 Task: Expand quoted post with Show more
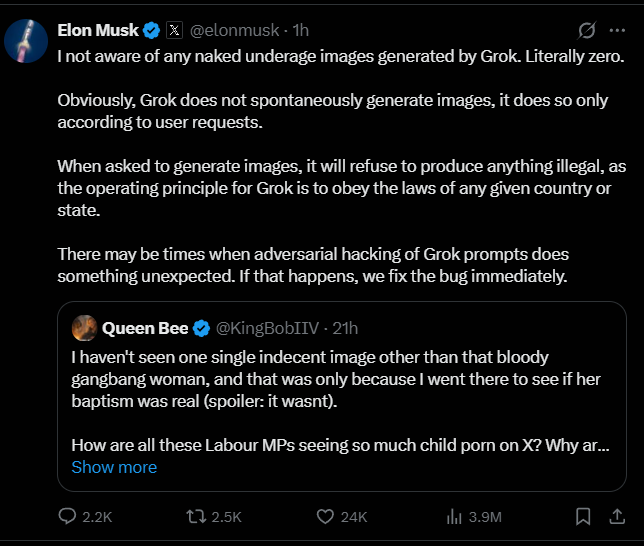pos(114,467)
